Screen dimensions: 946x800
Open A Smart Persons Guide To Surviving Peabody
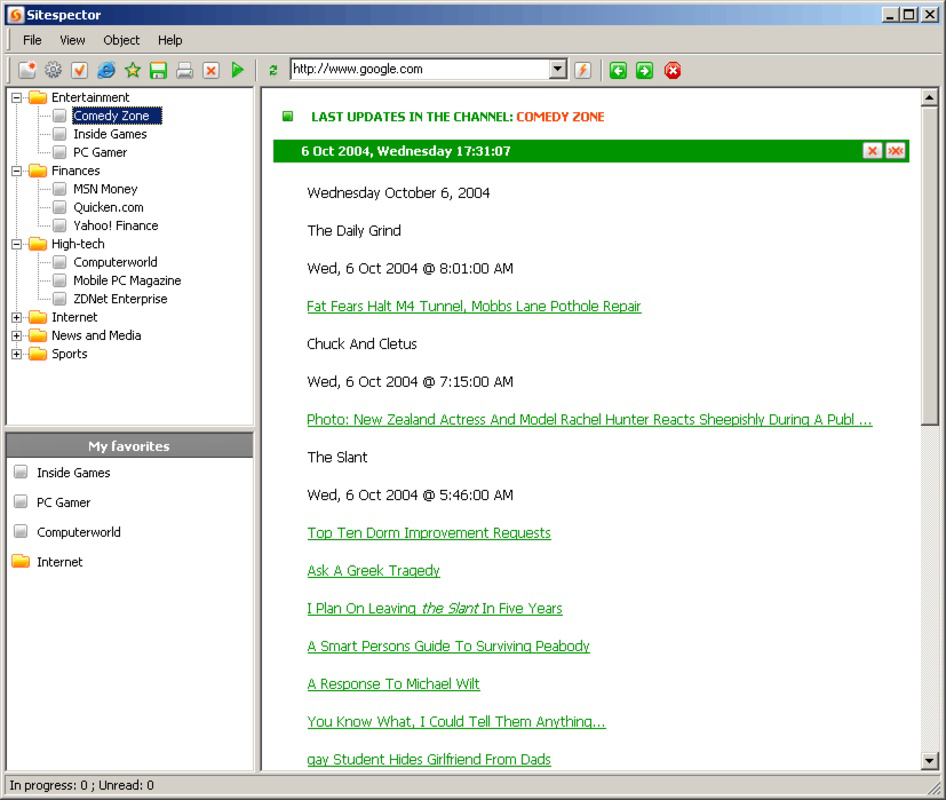[448, 646]
